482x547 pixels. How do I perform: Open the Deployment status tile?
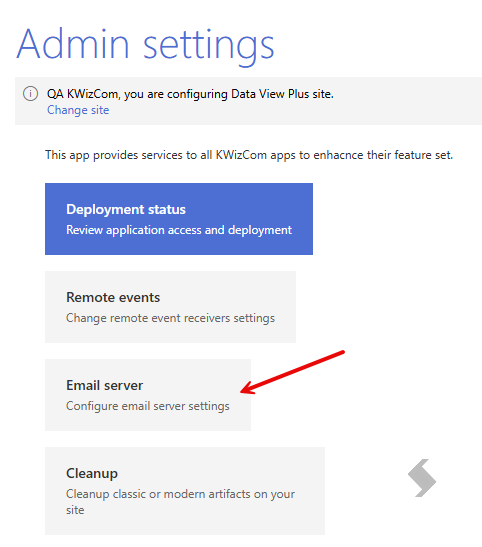pos(179,219)
